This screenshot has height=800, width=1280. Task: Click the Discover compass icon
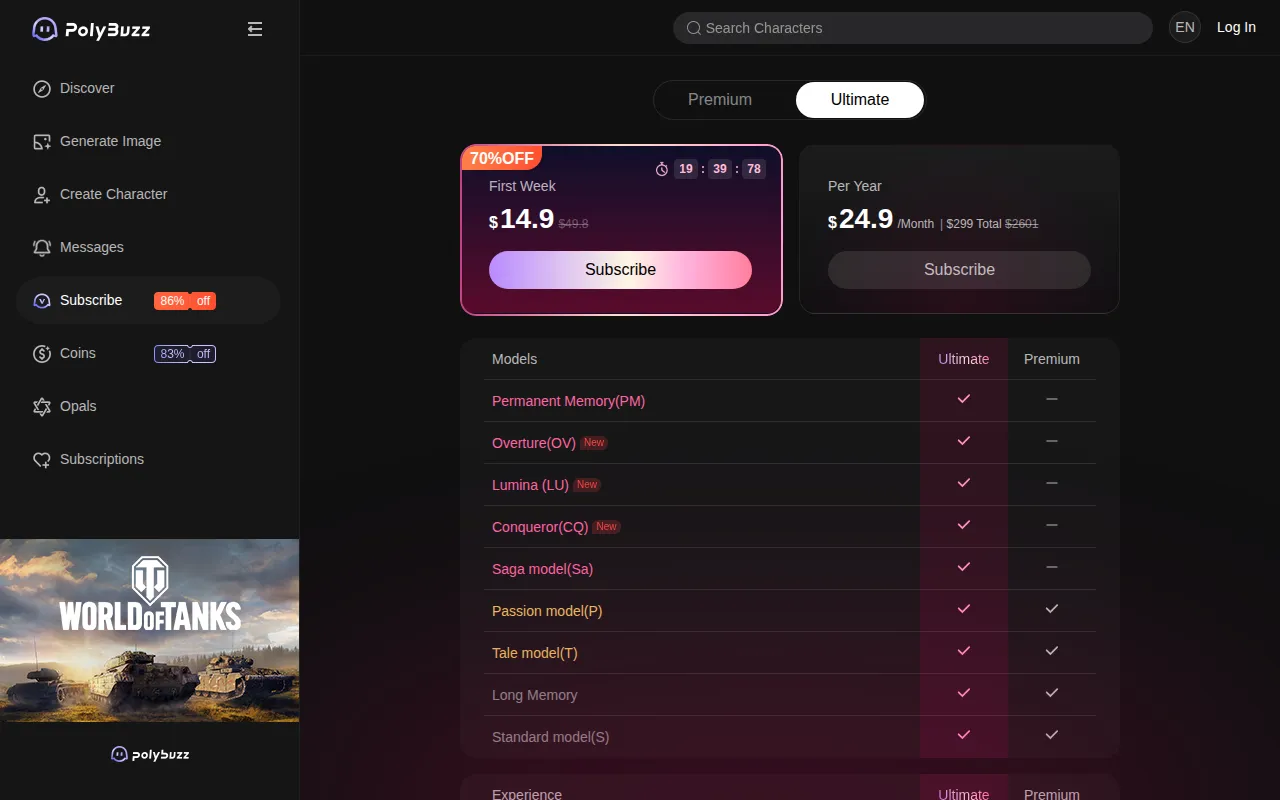42,88
